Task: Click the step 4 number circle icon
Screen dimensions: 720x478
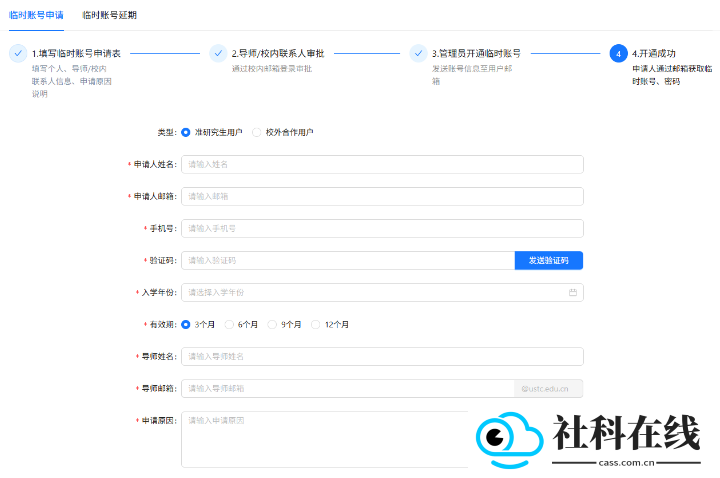Action: 619,54
